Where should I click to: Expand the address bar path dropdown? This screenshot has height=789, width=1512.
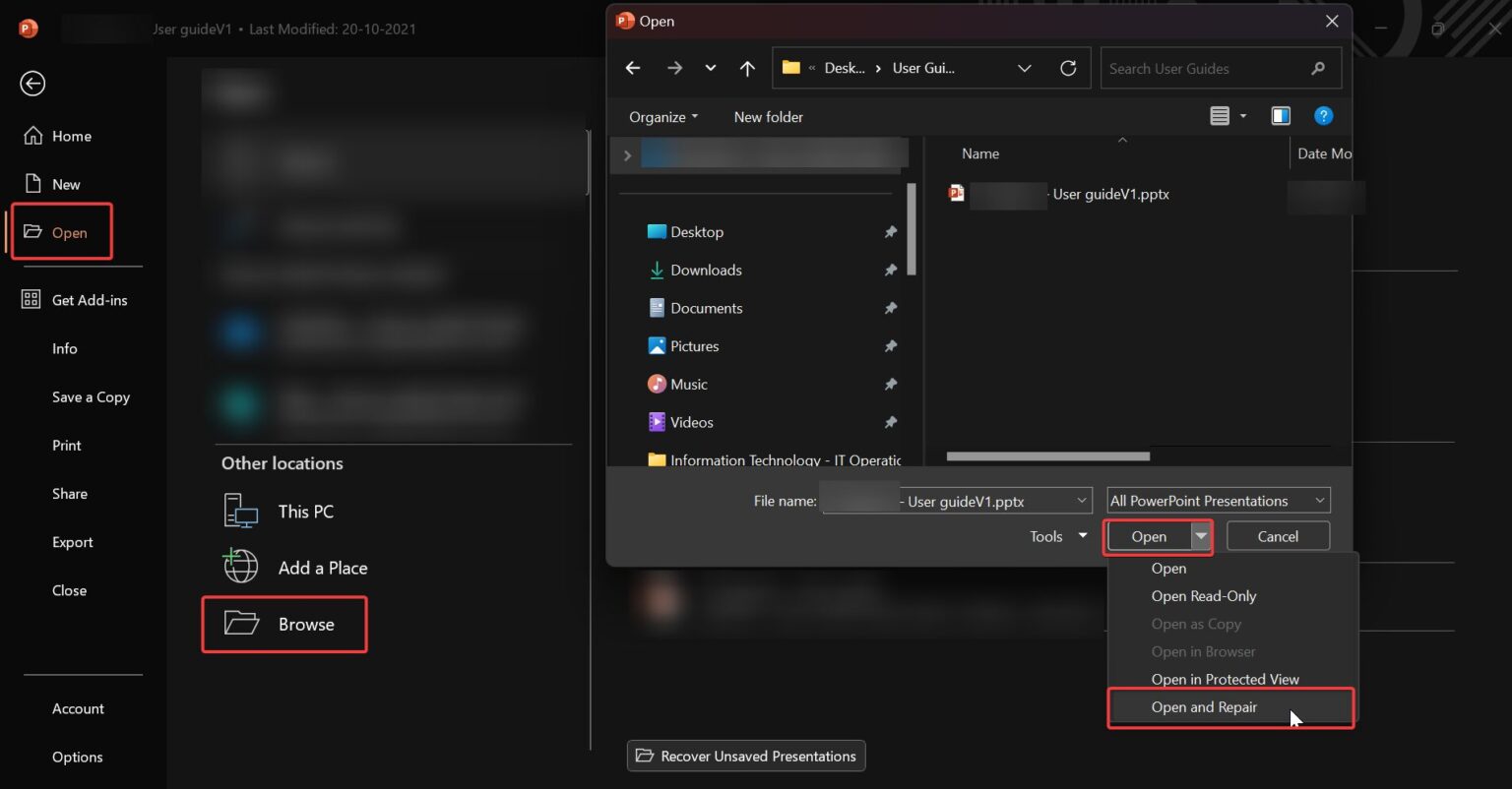point(1024,68)
